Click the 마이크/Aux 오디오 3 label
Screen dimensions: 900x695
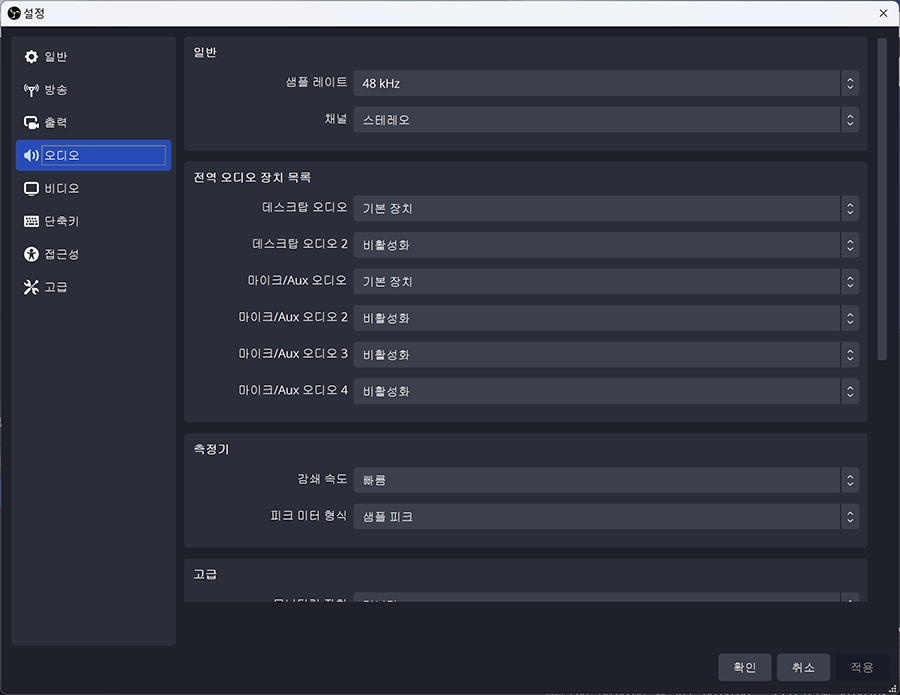click(x=293, y=354)
